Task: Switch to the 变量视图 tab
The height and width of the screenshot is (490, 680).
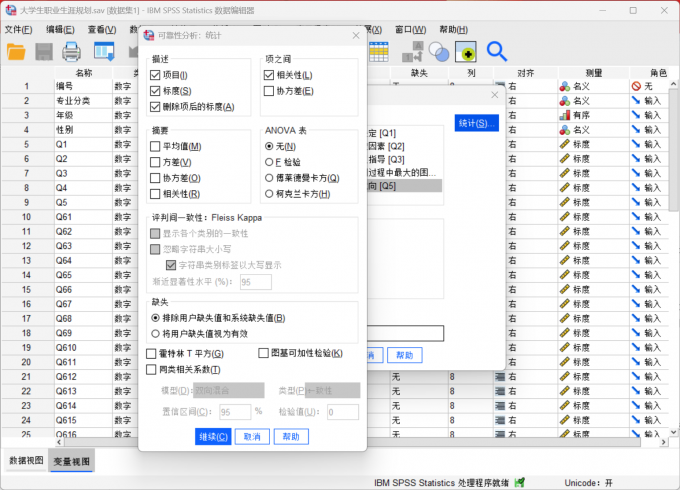Action: coord(72,461)
